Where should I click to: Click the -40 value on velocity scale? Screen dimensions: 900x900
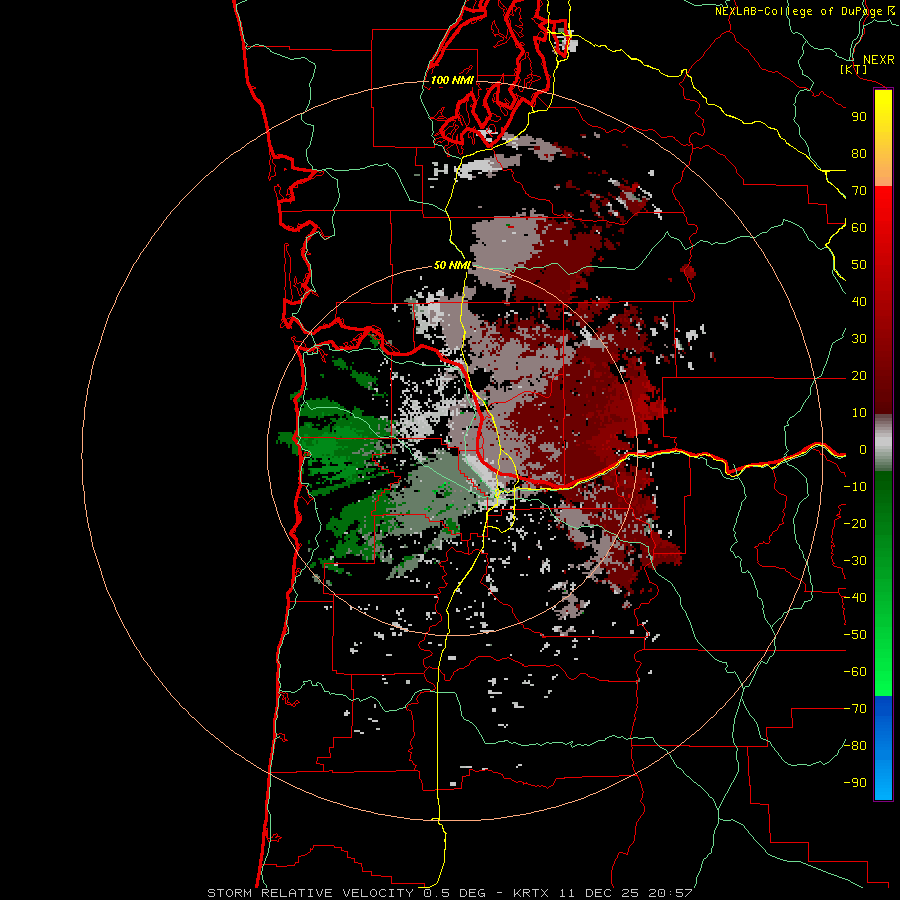coord(855,598)
